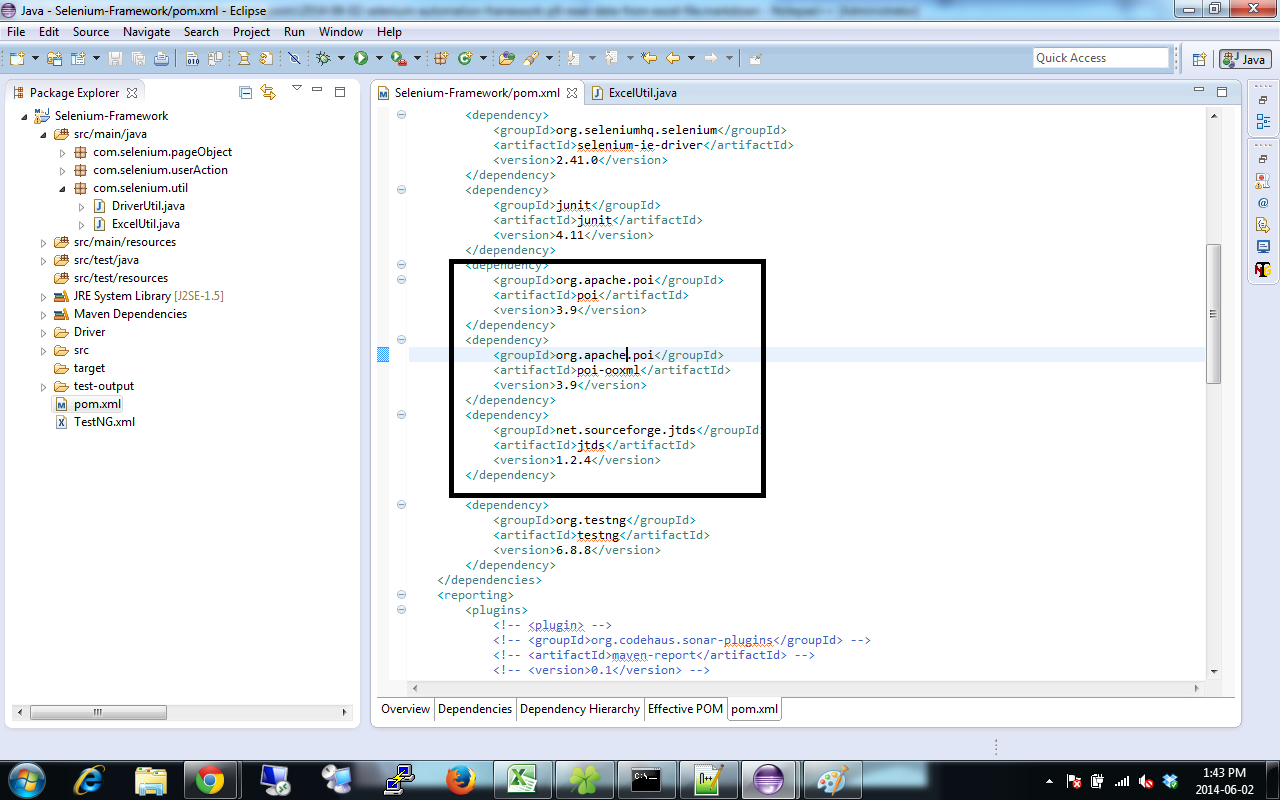Toggle the Java perspective button top right

point(1244,58)
